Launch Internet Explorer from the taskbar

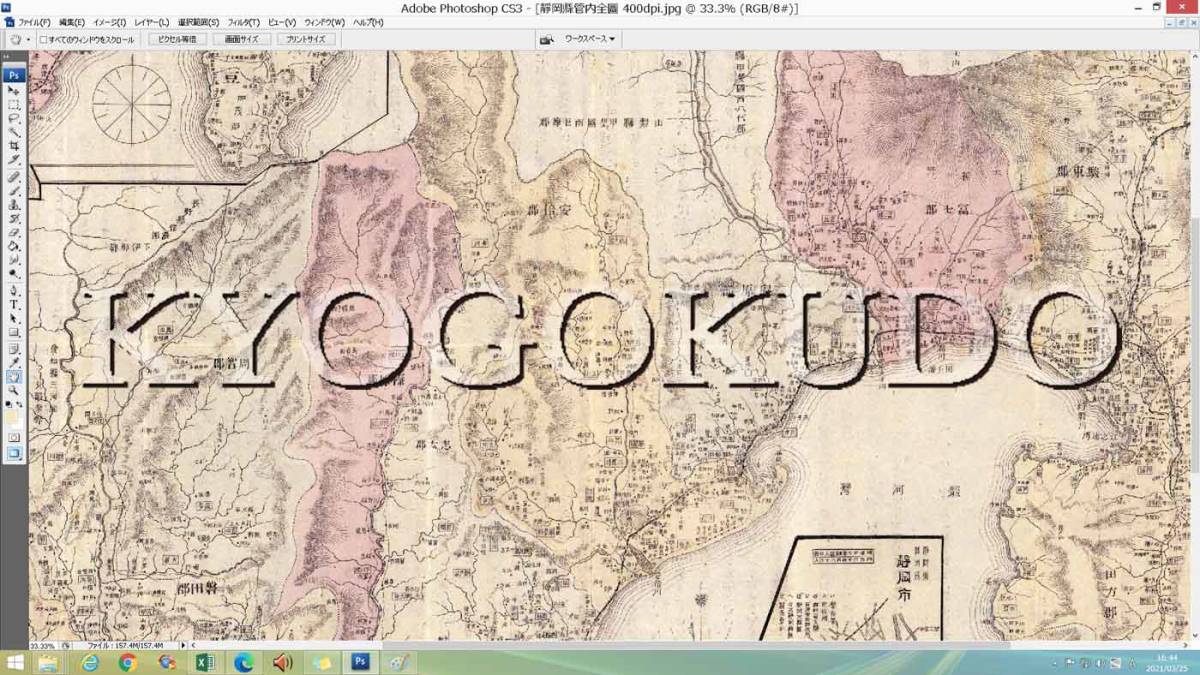90,663
